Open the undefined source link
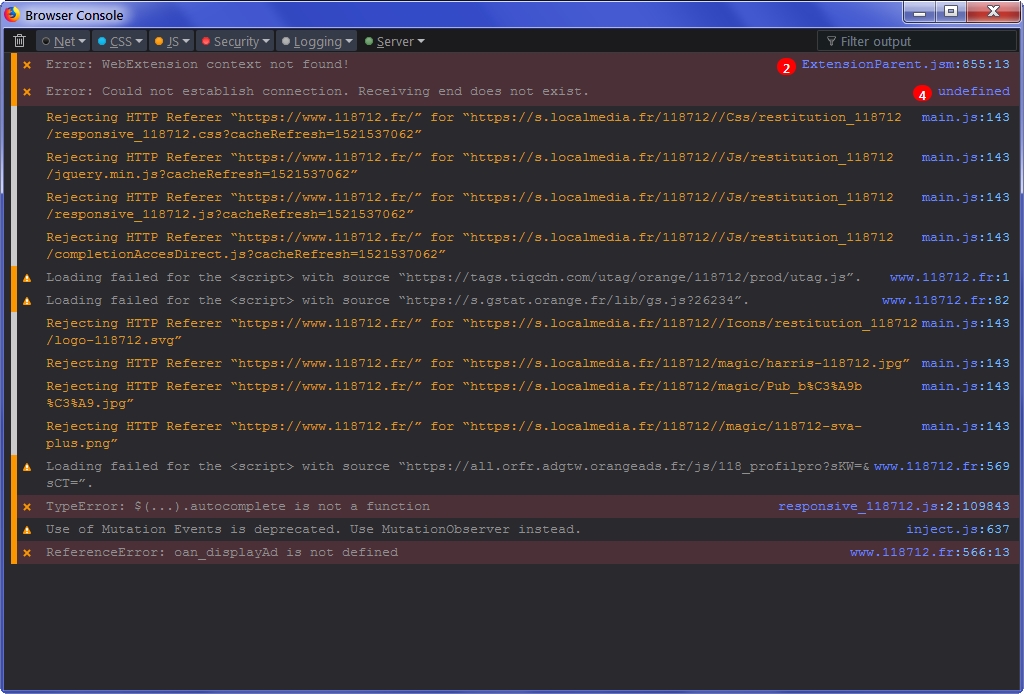1024x694 pixels. tap(974, 91)
